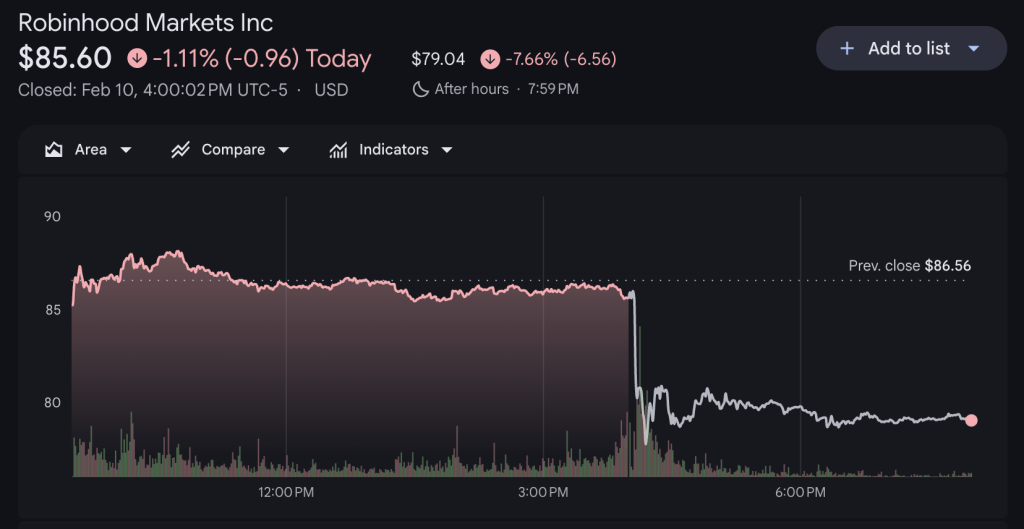This screenshot has height=529, width=1024.
Task: Click the plus icon on Add to list
Action: 847,48
